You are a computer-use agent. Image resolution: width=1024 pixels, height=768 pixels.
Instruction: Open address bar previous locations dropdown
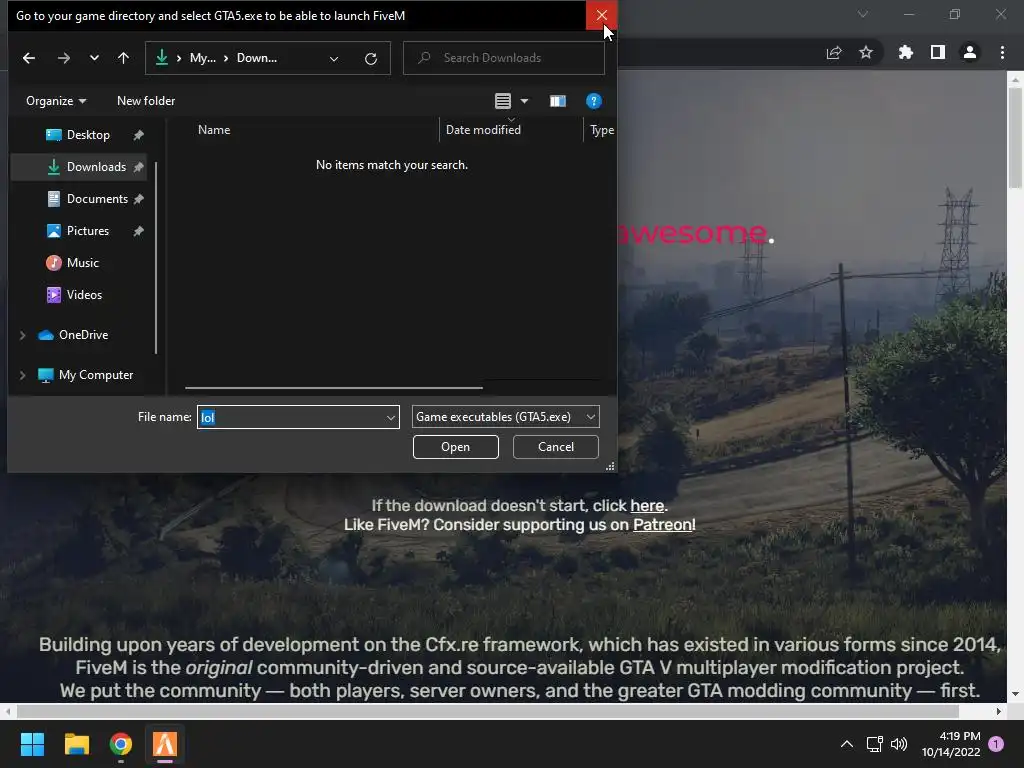334,59
